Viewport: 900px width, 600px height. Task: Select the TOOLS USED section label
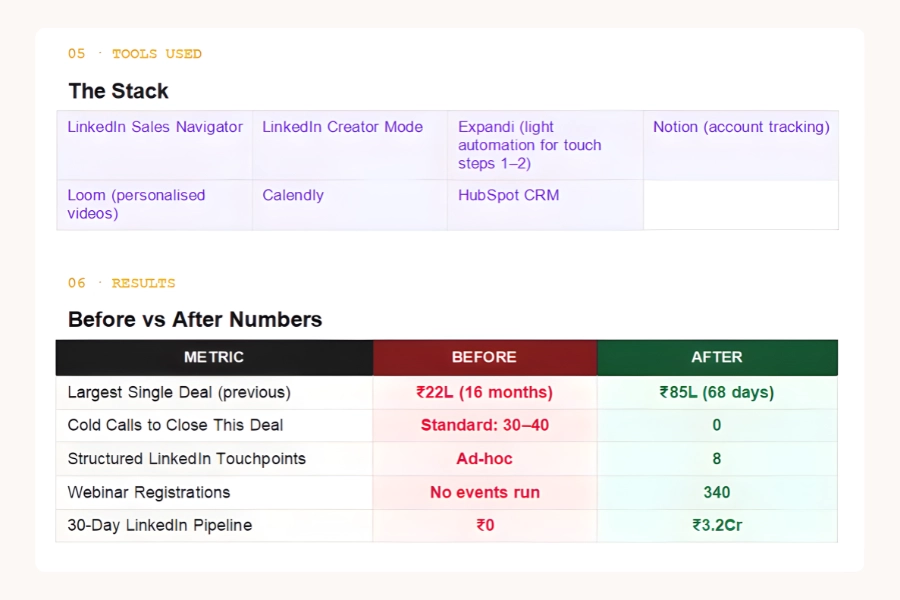click(x=156, y=54)
